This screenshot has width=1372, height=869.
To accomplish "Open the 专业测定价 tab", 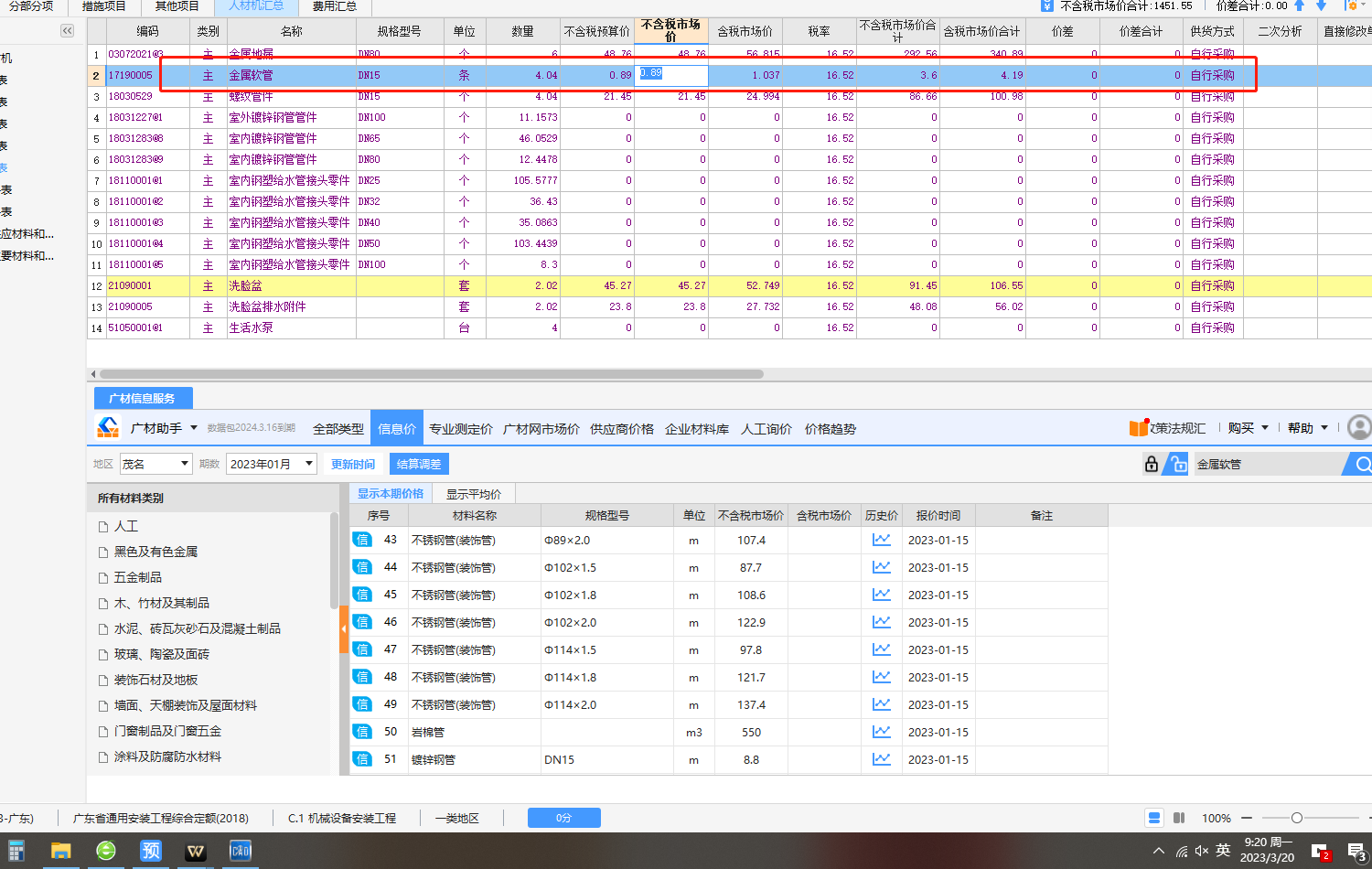I will (461, 428).
